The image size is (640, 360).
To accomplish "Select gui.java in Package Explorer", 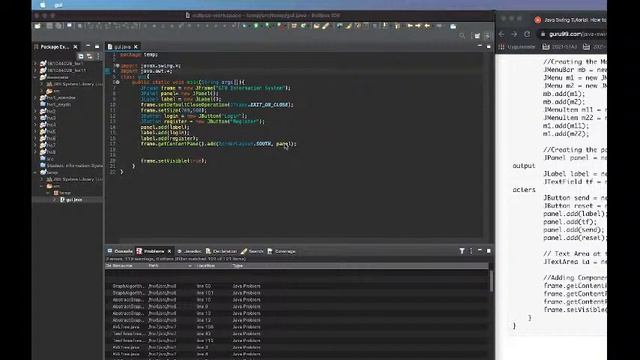I will (70, 200).
